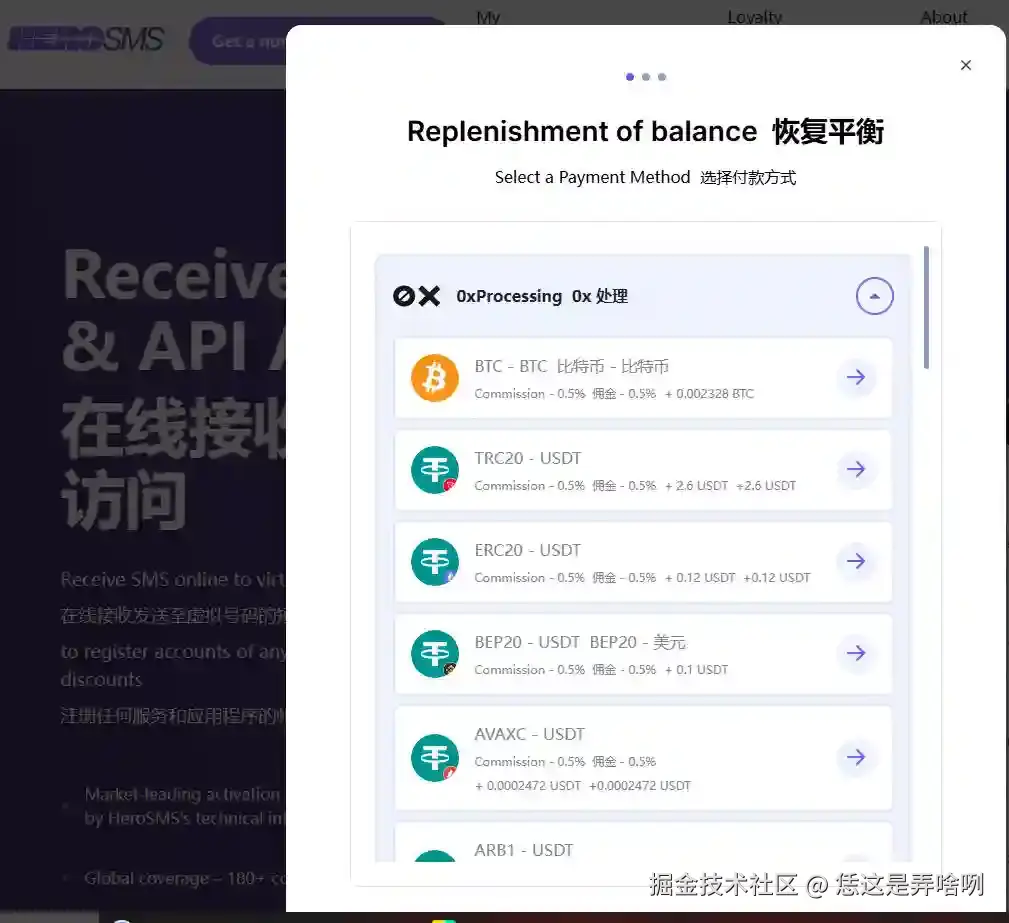Viewport: 1009px width, 923px height.
Task: Click BTC commission text + 0.002328 BTC
Action: click(x=709, y=394)
